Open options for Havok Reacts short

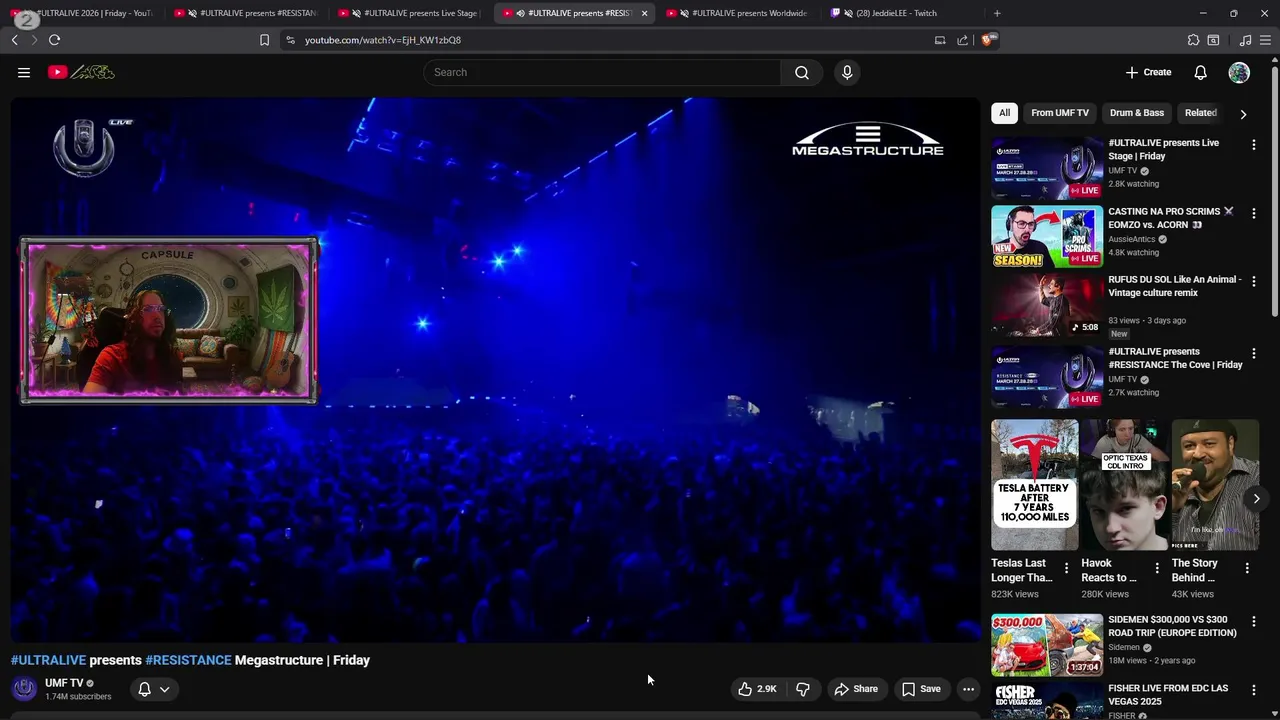1157,568
